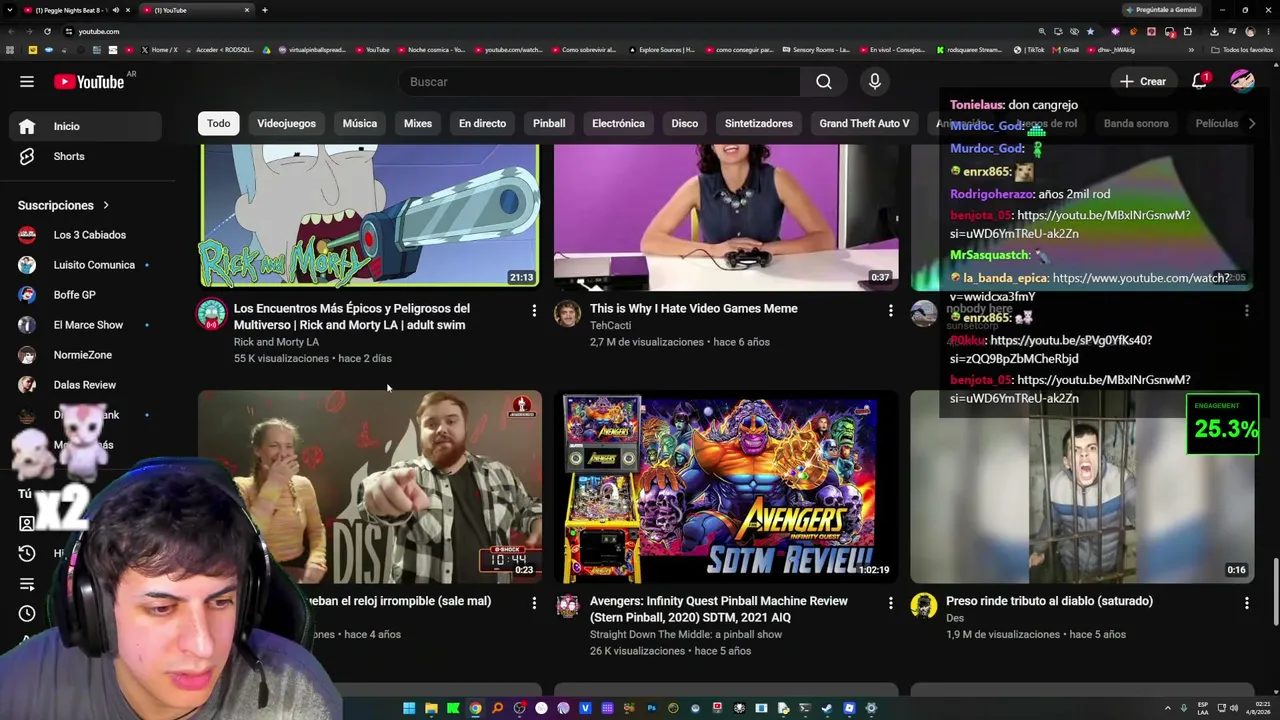Open Steam from the taskbar
This screenshot has height=720, width=1280.
[x=827, y=708]
